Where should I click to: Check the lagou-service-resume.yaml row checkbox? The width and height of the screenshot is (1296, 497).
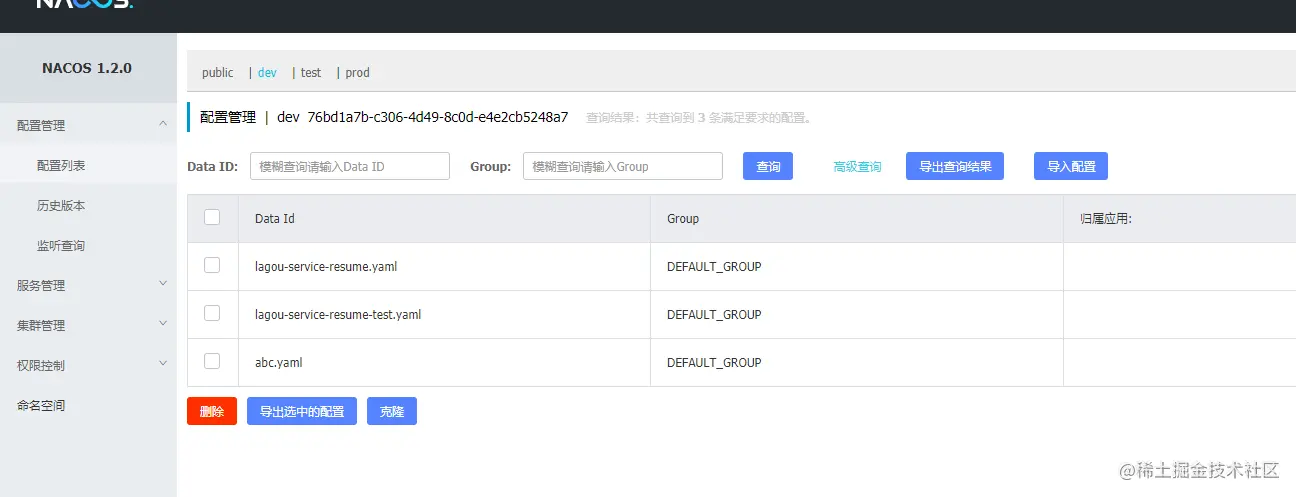click(212, 265)
